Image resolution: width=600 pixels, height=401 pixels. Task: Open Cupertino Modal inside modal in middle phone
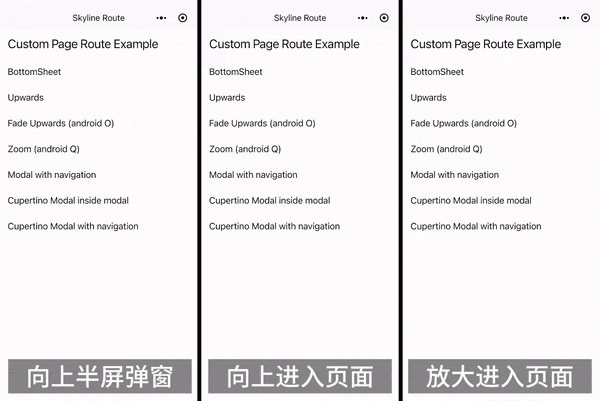(x=269, y=200)
